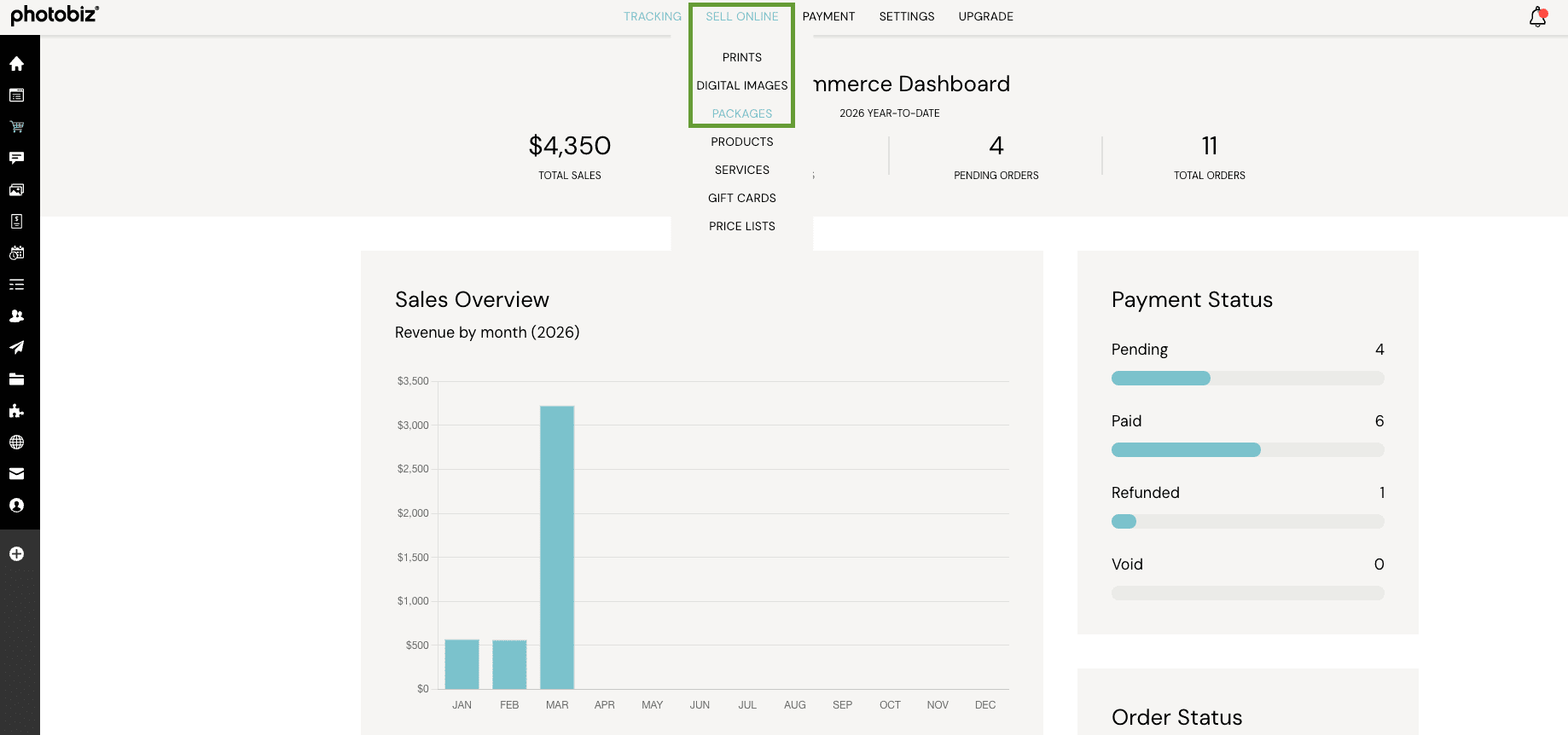Open the calendar scheduling icon
1568x735 pixels.
coord(16,252)
